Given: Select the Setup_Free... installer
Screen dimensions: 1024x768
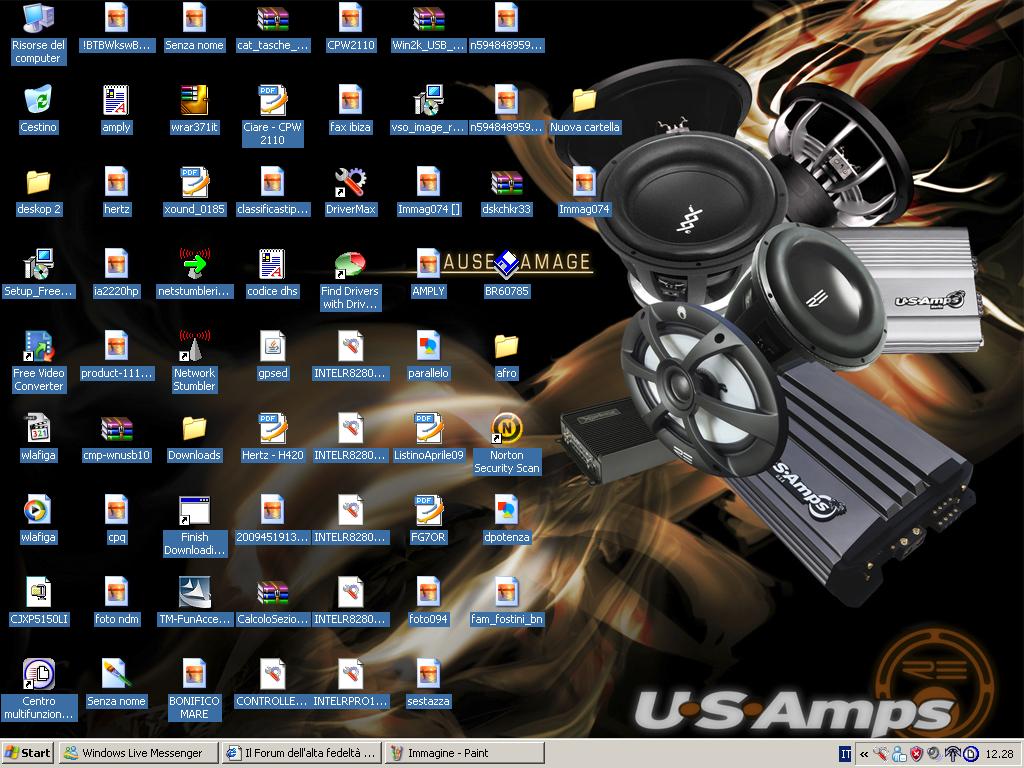Looking at the screenshot, I should [x=38, y=273].
